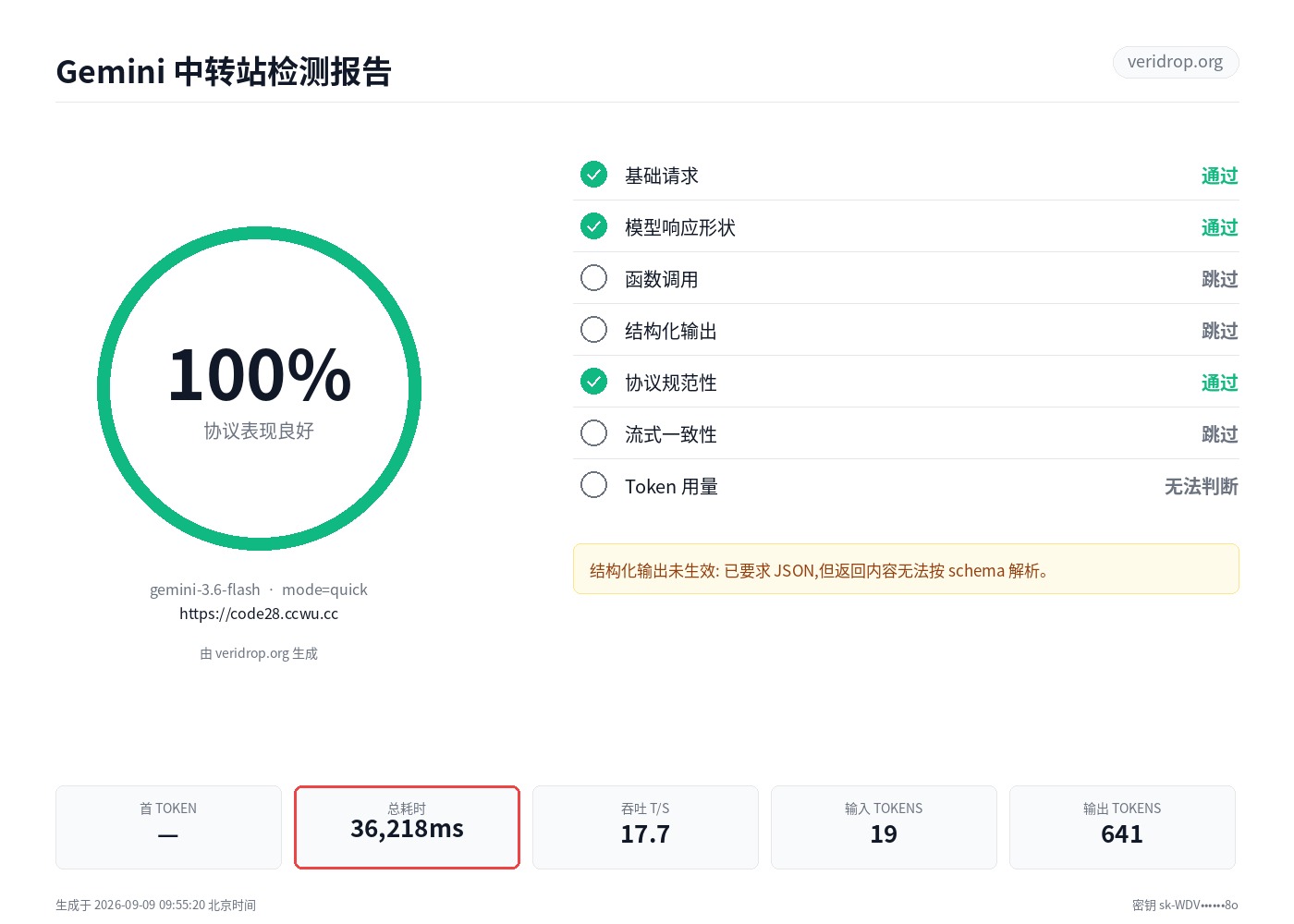Click empty circle icon beside 函数调用
The height and width of the screenshot is (924, 1294).
[x=593, y=277]
